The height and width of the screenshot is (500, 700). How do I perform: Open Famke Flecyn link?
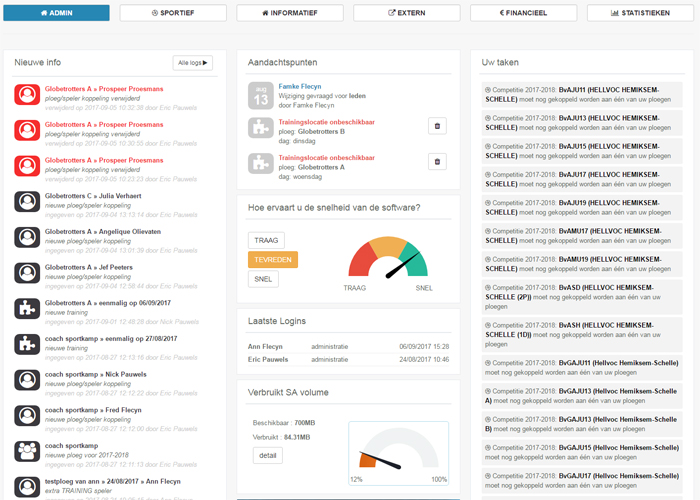[x=300, y=87]
